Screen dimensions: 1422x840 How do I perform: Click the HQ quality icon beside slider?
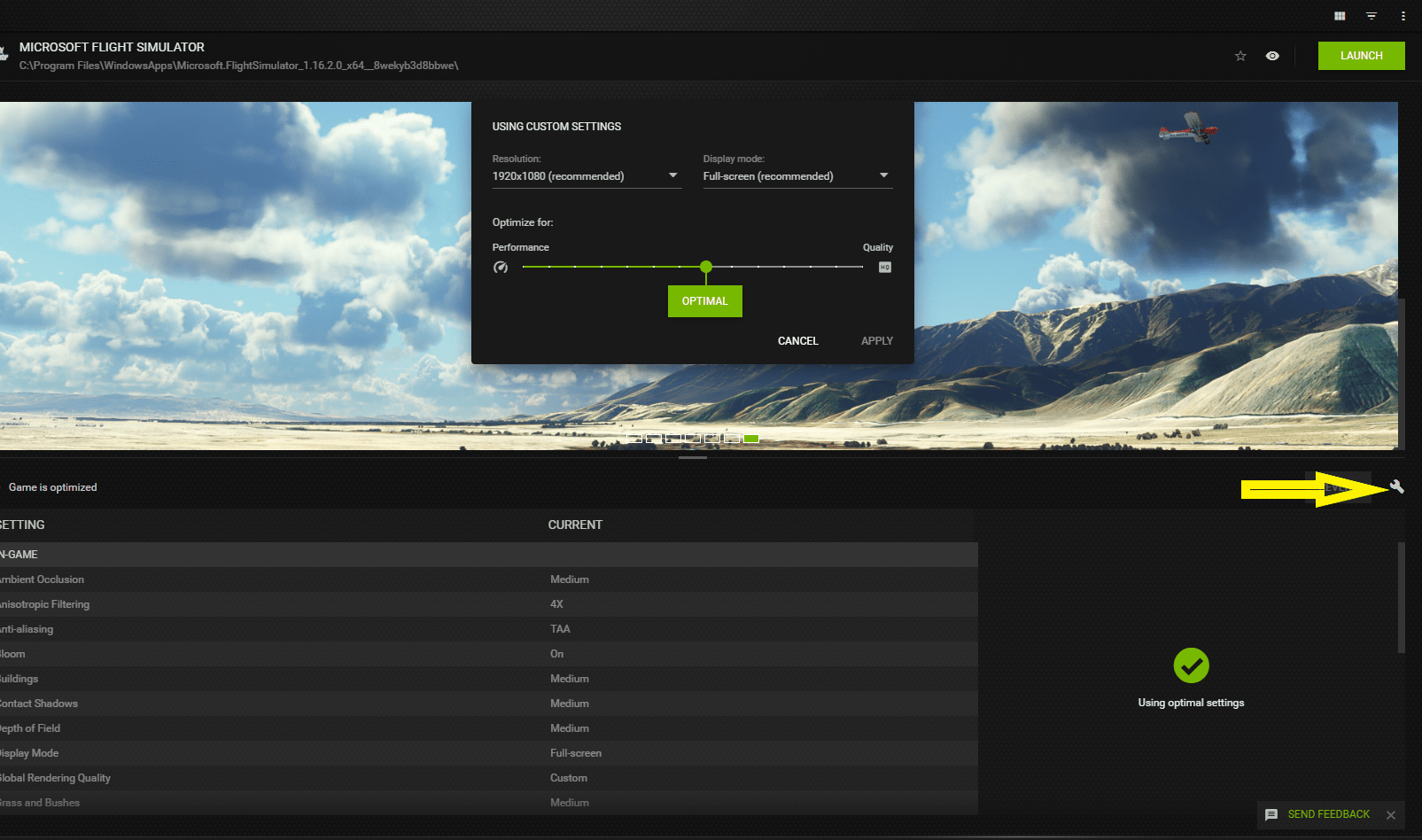(883, 267)
